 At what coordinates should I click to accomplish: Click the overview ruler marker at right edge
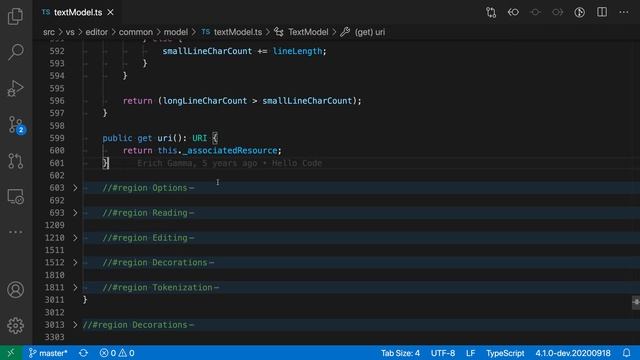[x=636, y=302]
